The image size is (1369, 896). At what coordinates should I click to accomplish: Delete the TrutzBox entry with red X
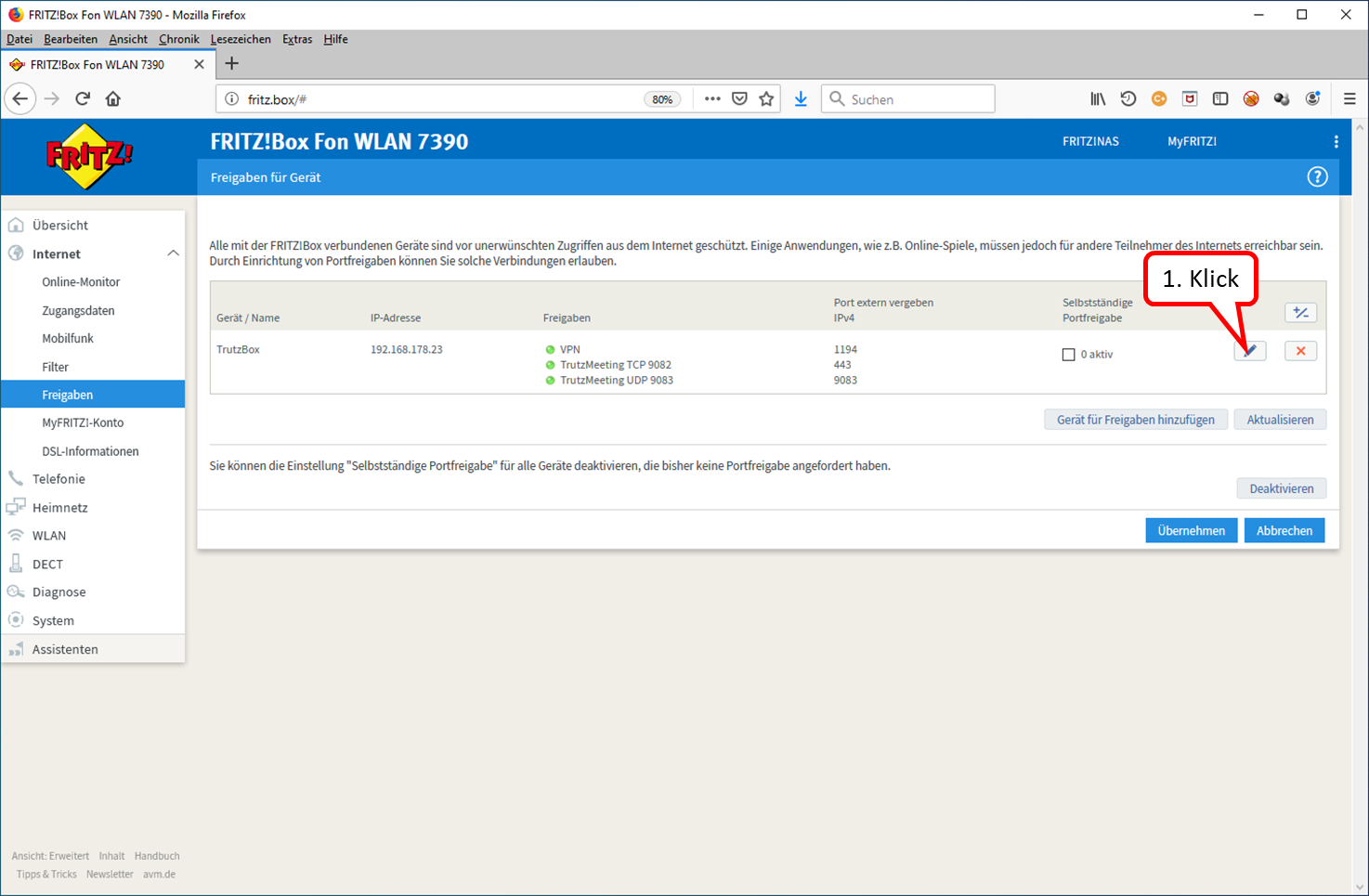(1300, 351)
